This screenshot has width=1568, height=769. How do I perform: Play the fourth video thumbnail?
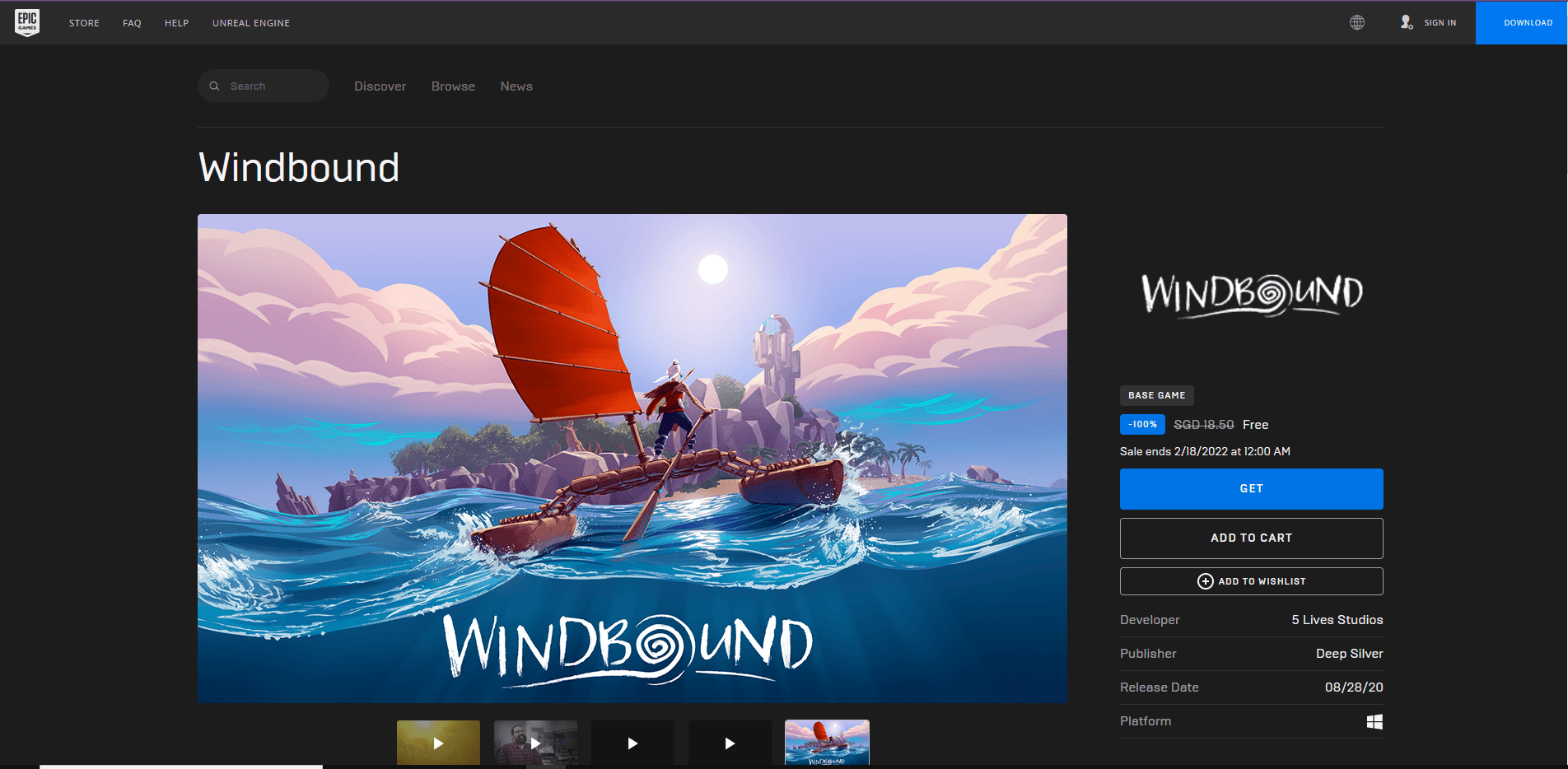[x=730, y=743]
